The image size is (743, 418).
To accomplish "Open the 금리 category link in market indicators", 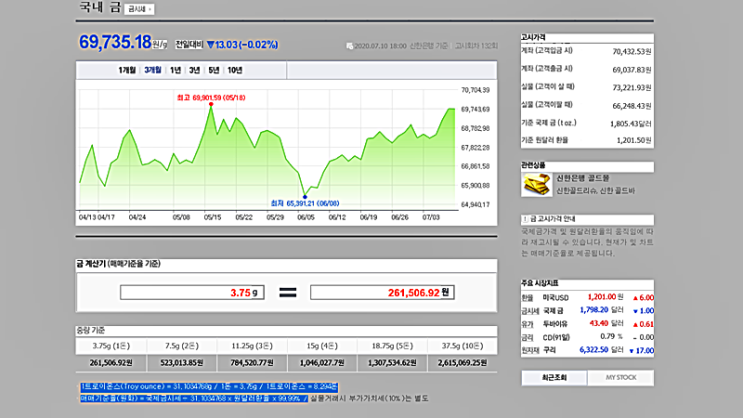I will point(527,337).
